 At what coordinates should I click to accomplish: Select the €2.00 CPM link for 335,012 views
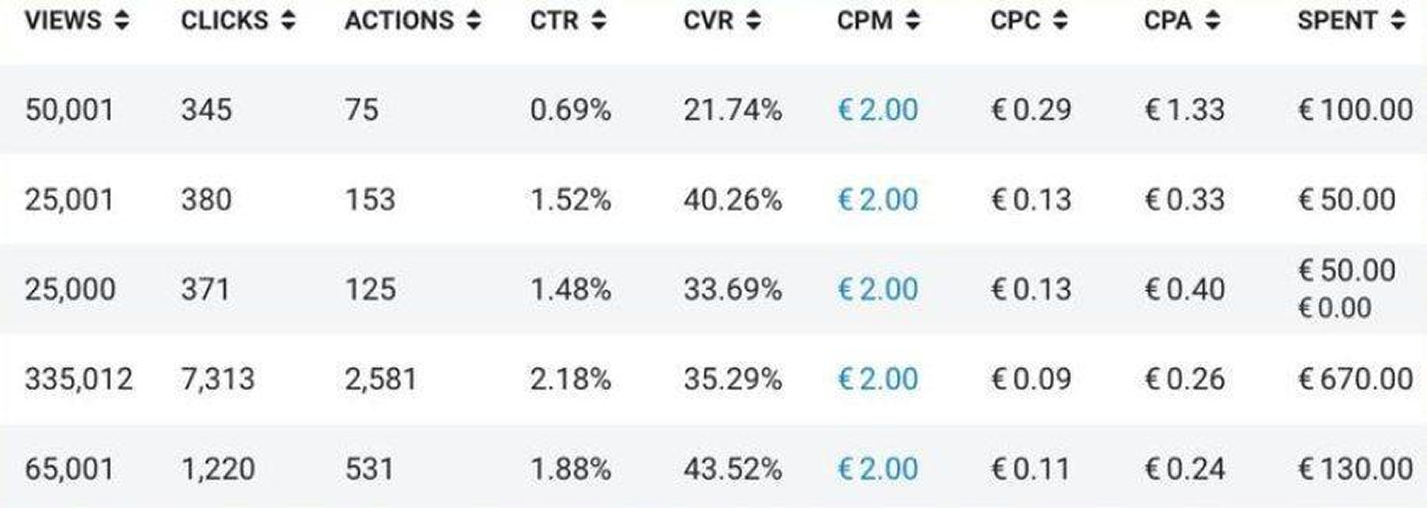(877, 379)
